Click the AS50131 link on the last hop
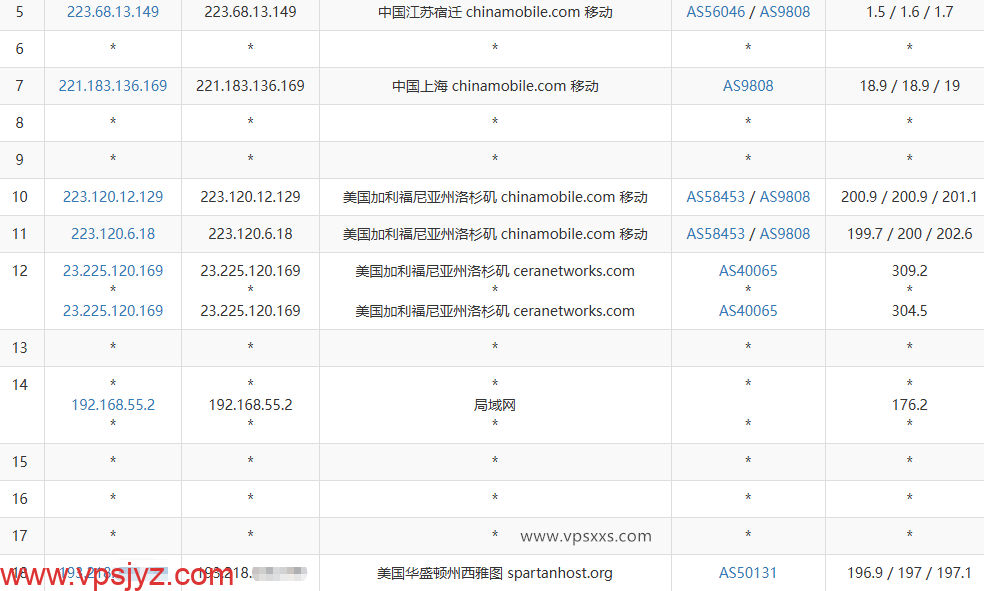The width and height of the screenshot is (984, 591). tap(748, 572)
